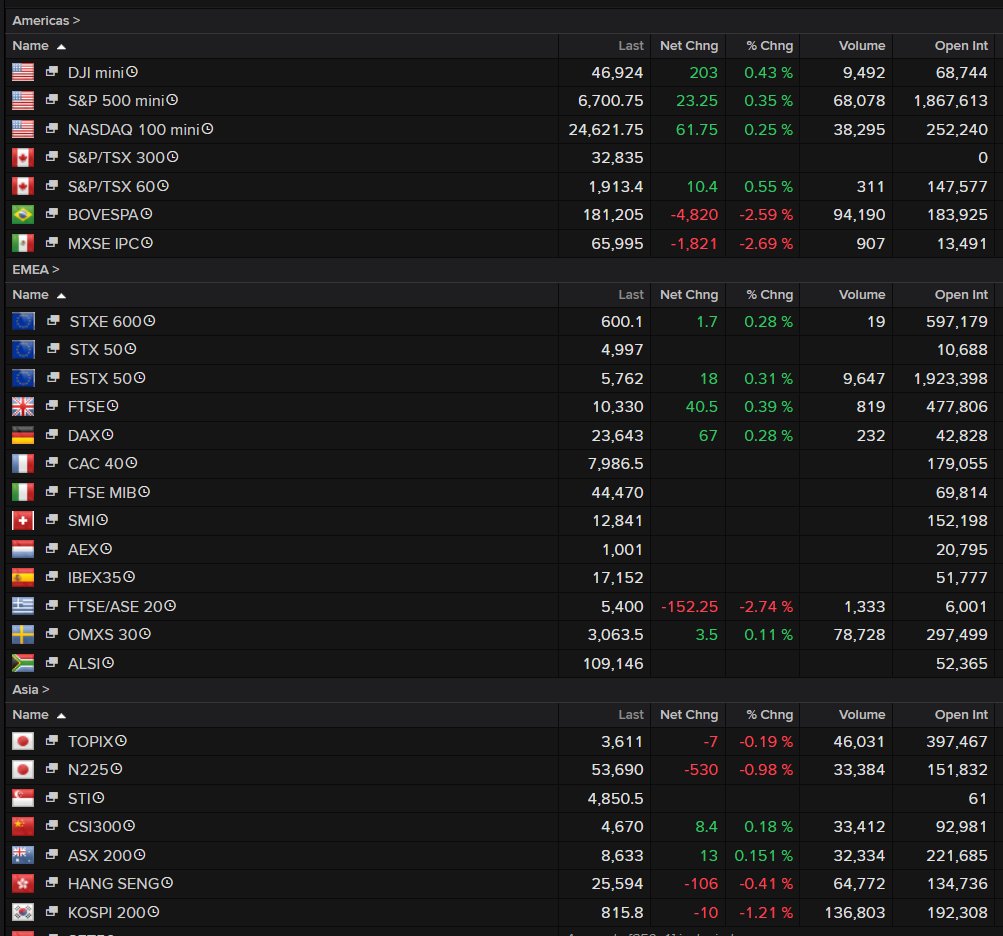Select the HANG SENG net change -106
1003x936 pixels.
tap(701, 883)
